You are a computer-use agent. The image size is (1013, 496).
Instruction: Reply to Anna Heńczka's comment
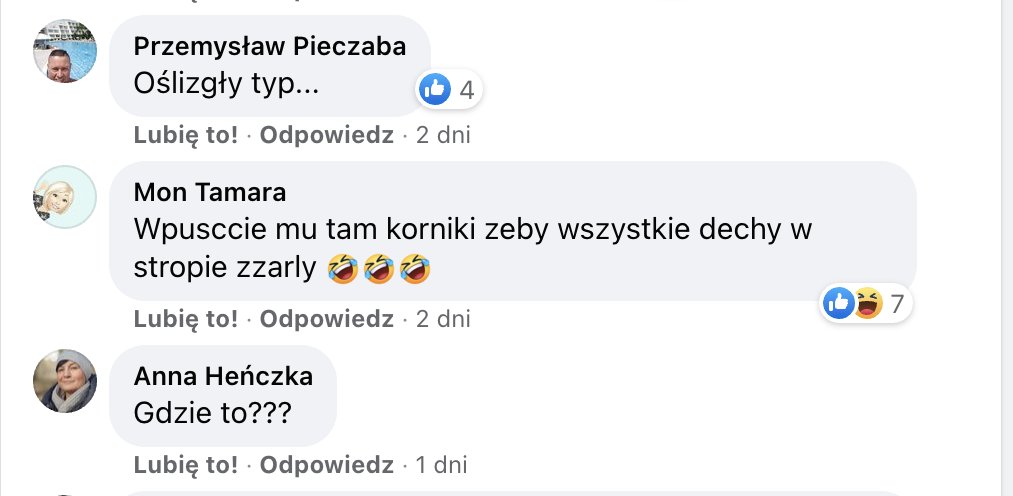click(326, 465)
